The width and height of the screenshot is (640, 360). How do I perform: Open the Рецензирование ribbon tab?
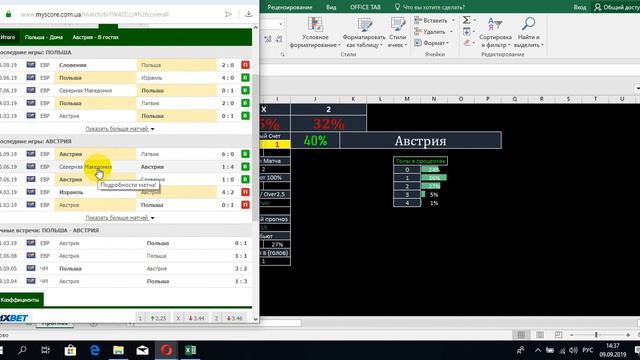point(290,7)
